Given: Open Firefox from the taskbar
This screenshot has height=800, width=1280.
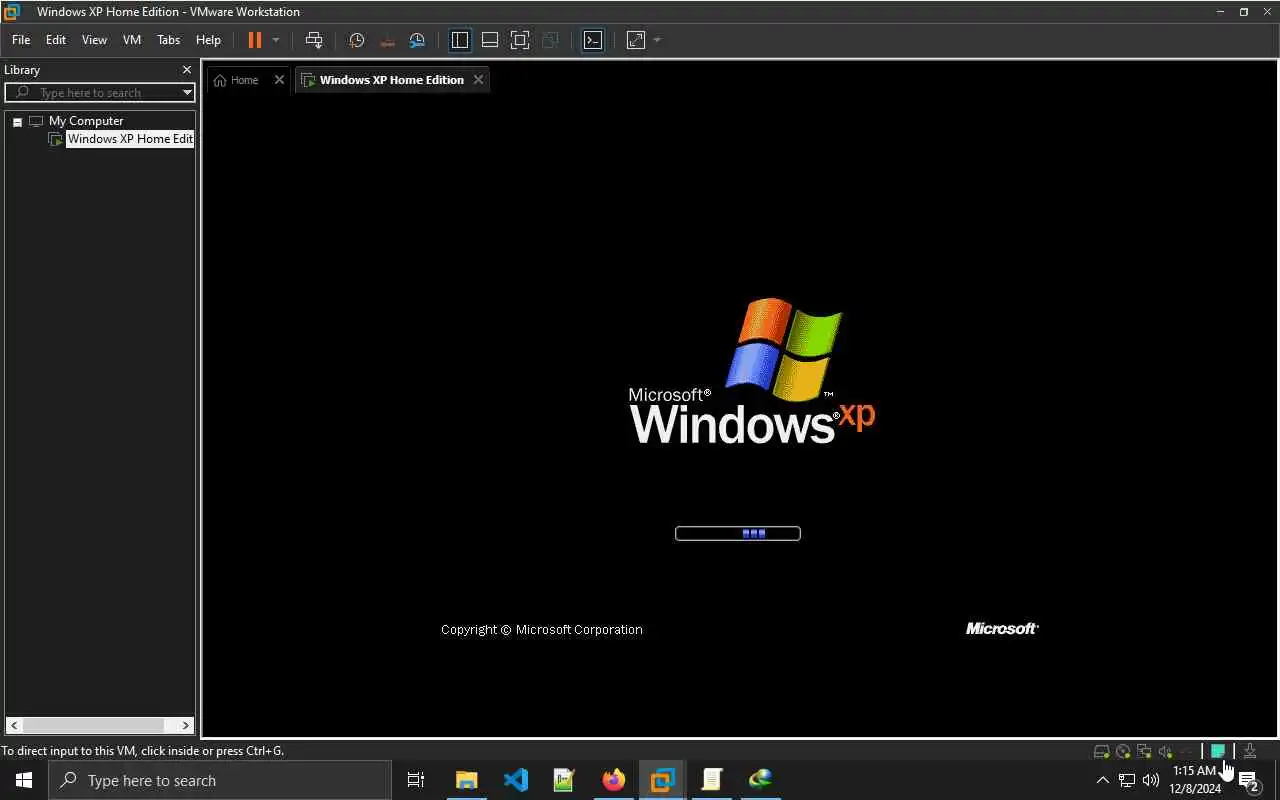Looking at the screenshot, I should pos(613,780).
